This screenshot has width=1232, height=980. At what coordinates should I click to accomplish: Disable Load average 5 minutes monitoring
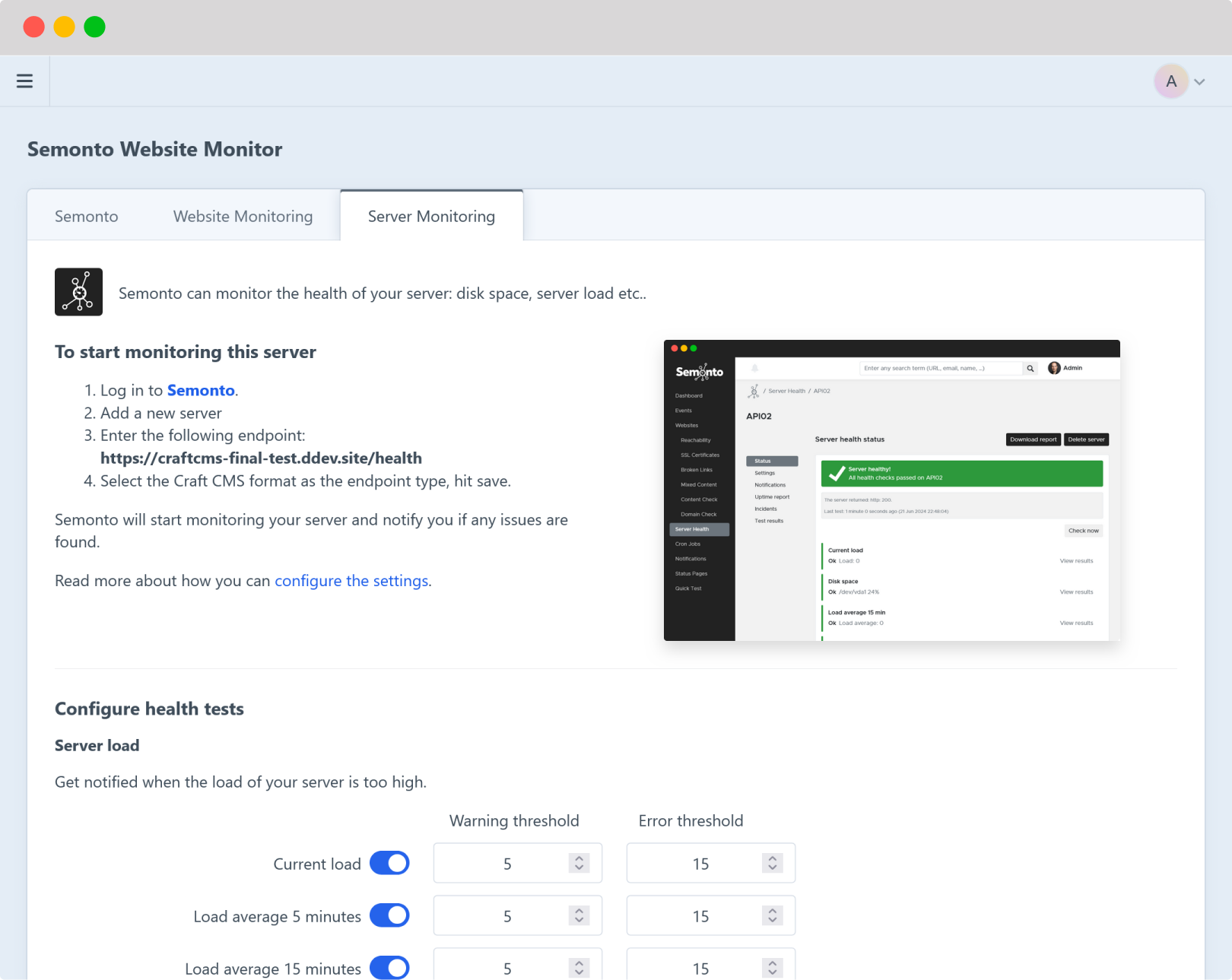(389, 915)
